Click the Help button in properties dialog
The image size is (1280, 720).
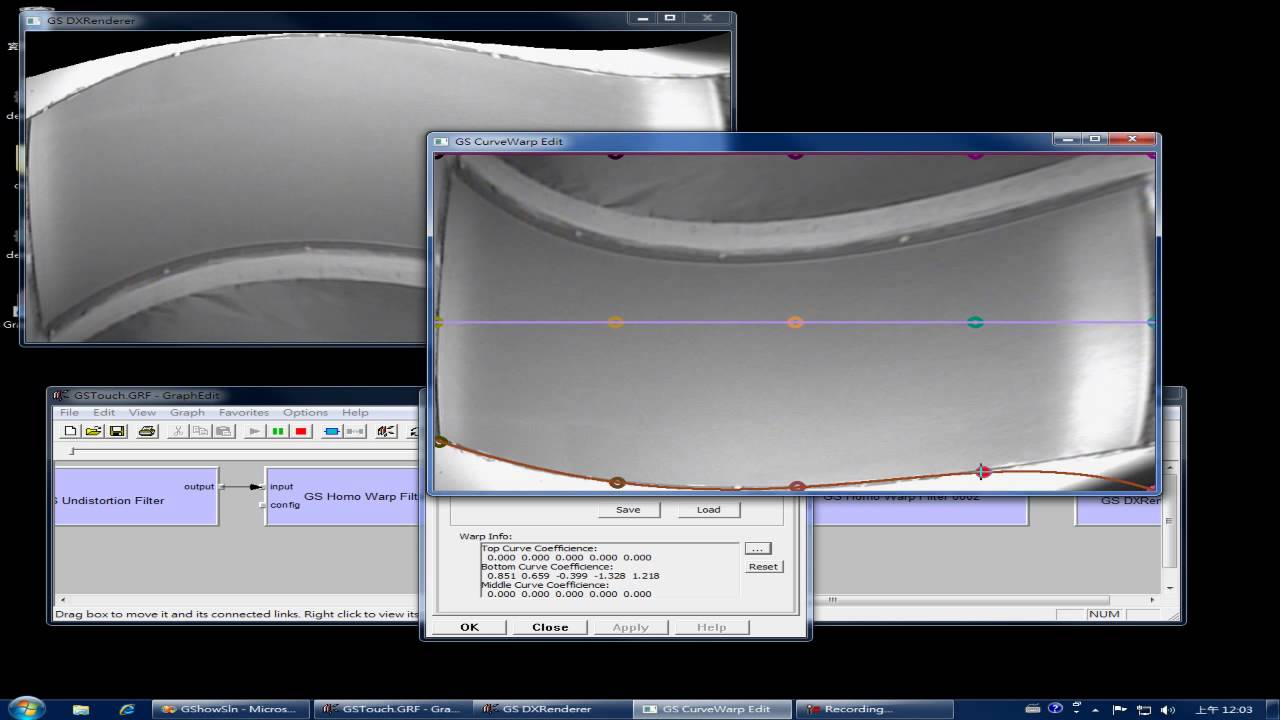[711, 627]
